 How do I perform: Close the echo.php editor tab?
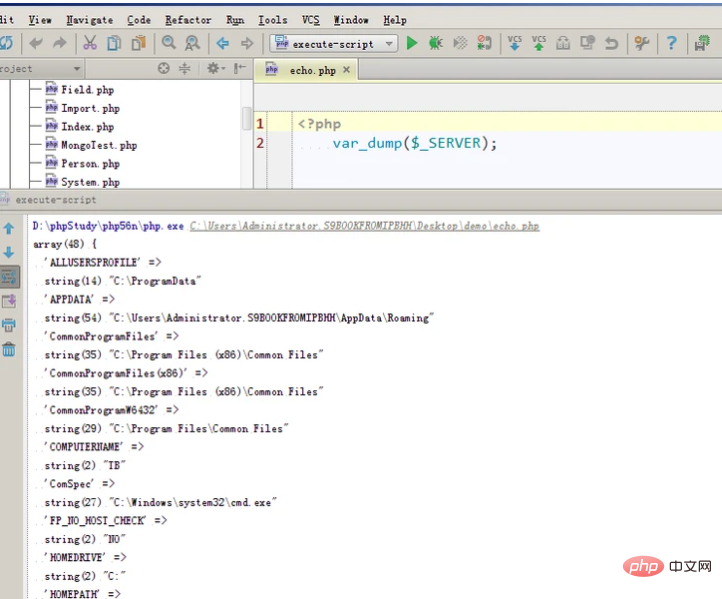[x=347, y=71]
